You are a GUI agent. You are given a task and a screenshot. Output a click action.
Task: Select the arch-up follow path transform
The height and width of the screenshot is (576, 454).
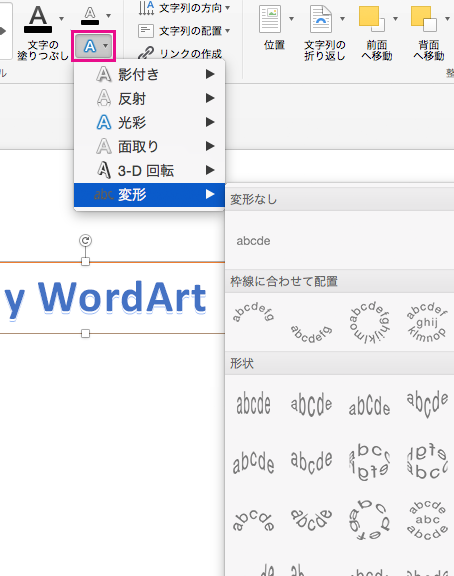[x=253, y=312]
